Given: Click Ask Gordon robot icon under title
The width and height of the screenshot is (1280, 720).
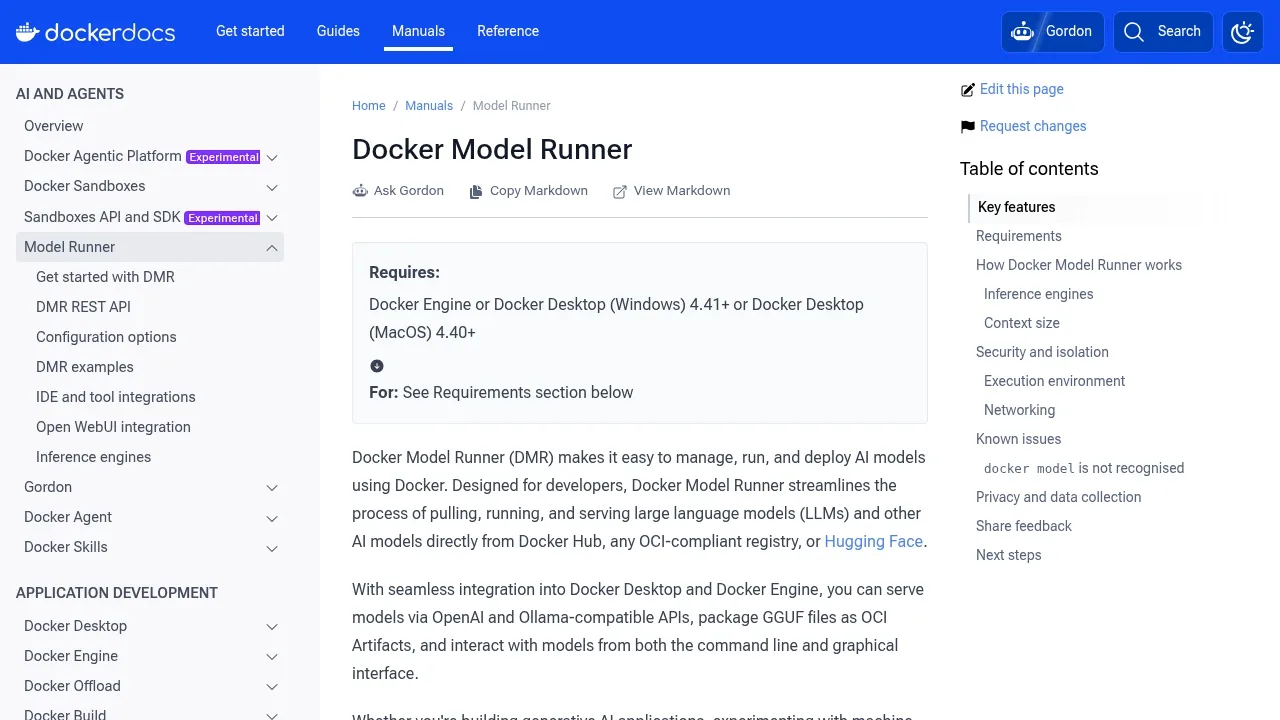Looking at the screenshot, I should 360,191.
